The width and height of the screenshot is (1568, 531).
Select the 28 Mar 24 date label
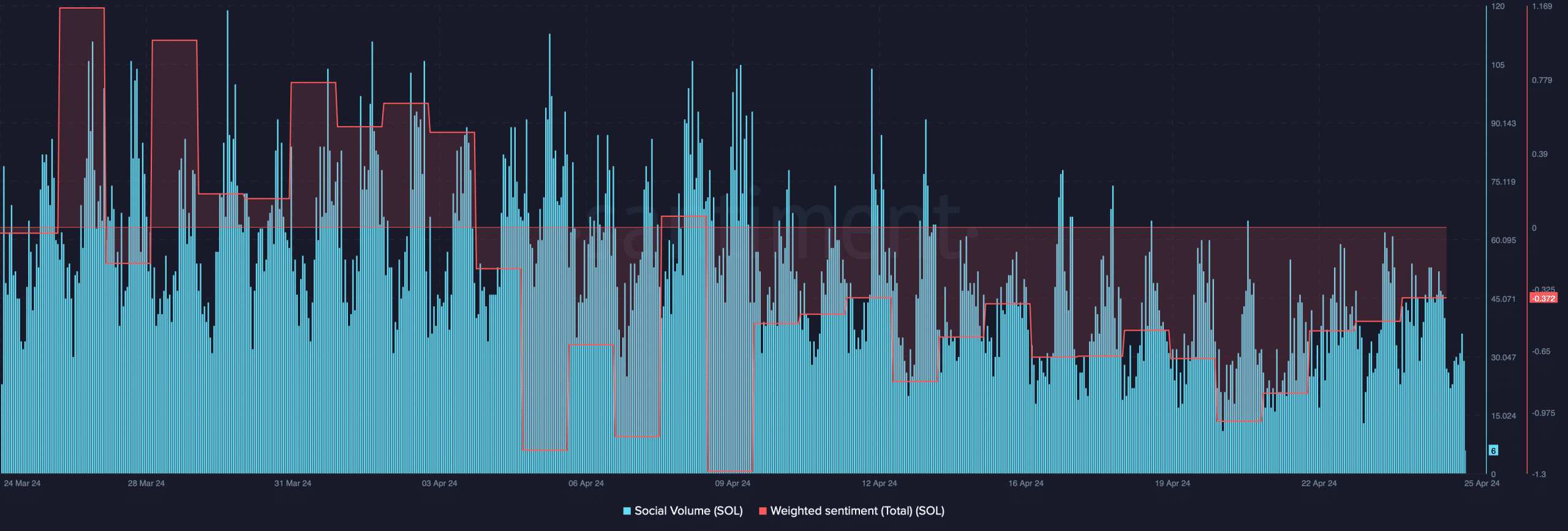tap(146, 483)
